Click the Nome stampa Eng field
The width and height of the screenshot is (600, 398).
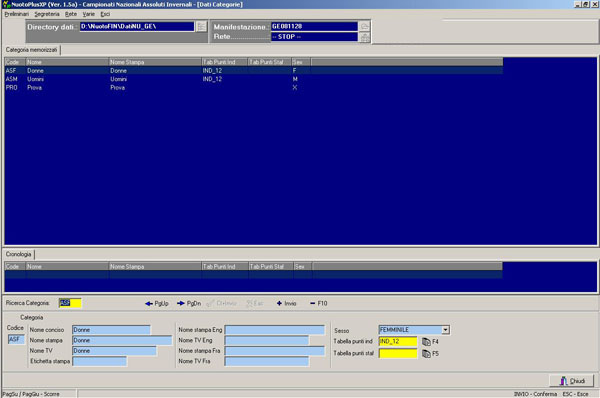point(275,330)
